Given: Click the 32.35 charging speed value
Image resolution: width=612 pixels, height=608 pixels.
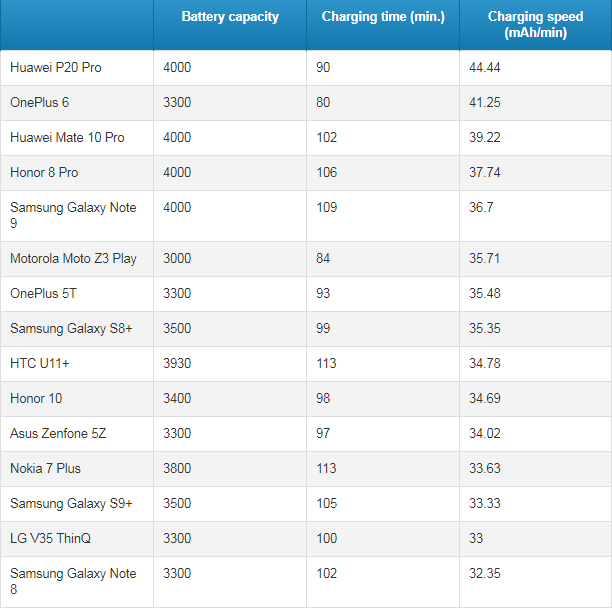Looking at the screenshot, I should (485, 574).
